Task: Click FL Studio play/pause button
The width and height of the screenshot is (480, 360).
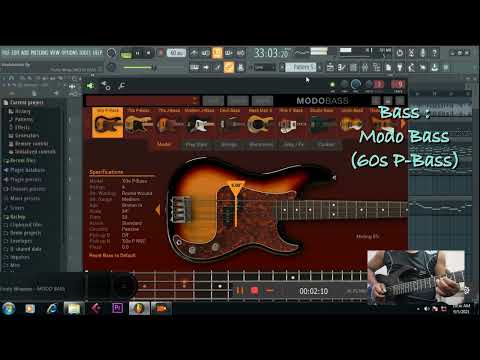Action: [137, 53]
